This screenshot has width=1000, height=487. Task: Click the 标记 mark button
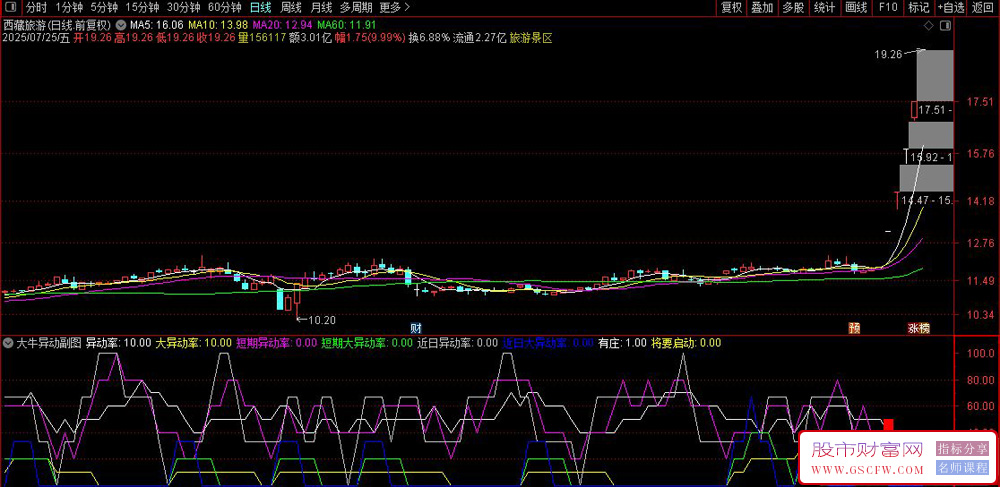[919, 8]
